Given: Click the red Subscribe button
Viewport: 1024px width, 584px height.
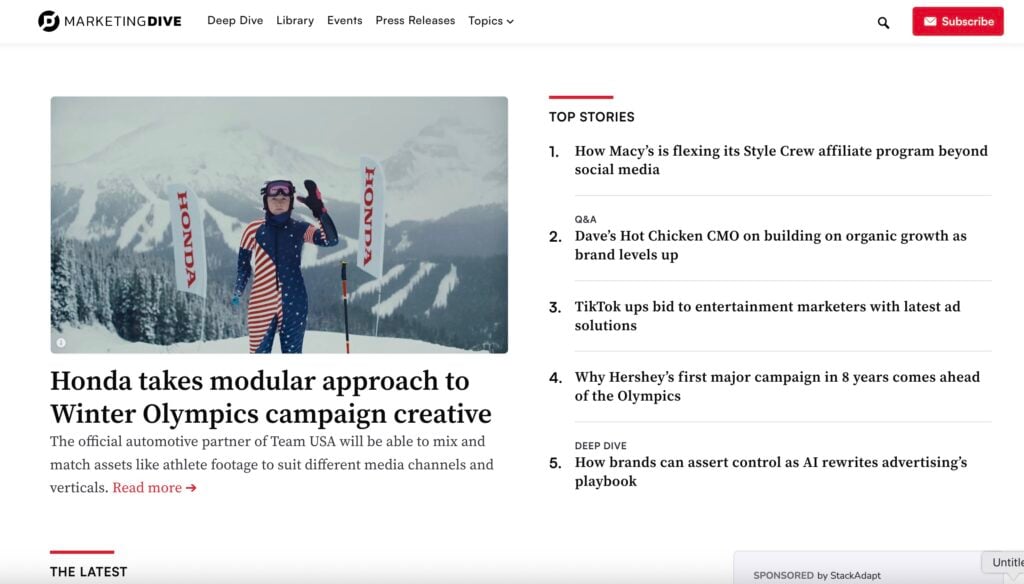Looking at the screenshot, I should point(957,20).
